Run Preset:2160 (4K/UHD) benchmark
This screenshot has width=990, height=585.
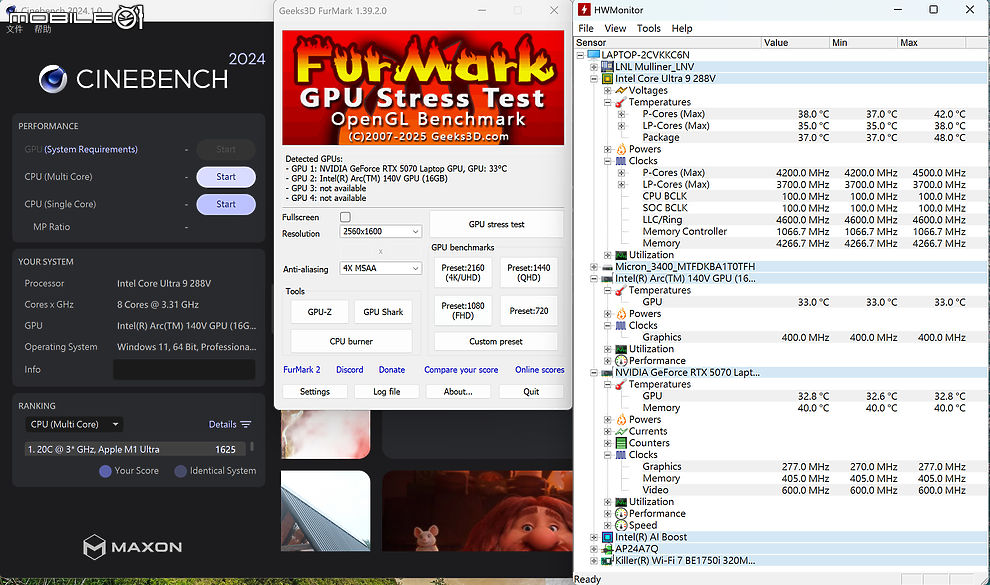(x=463, y=273)
